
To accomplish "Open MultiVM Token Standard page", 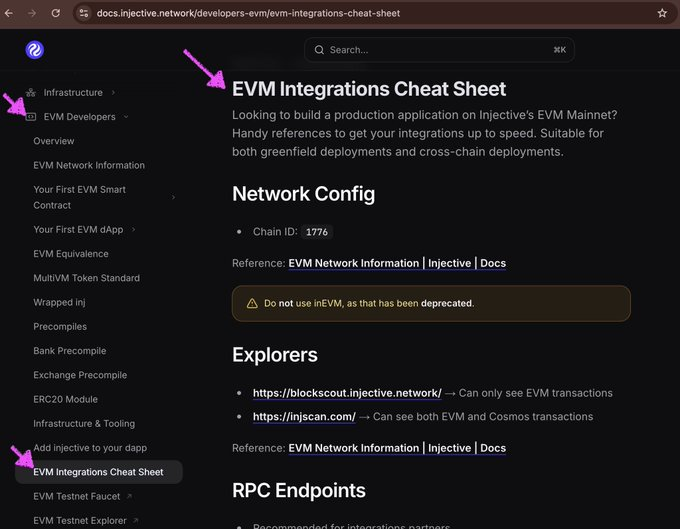I will pyautogui.click(x=86, y=278).
